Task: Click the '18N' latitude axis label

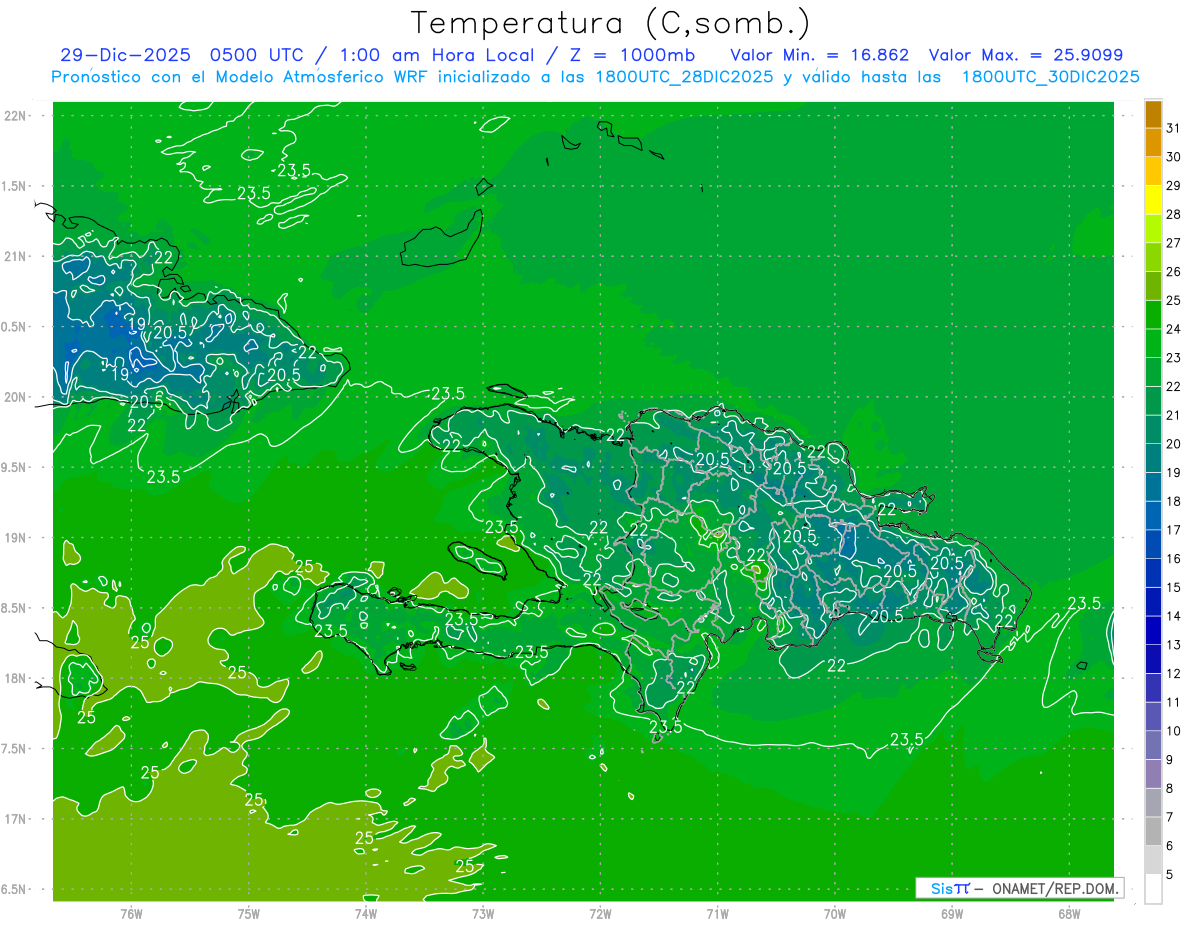Action: (x=14, y=678)
